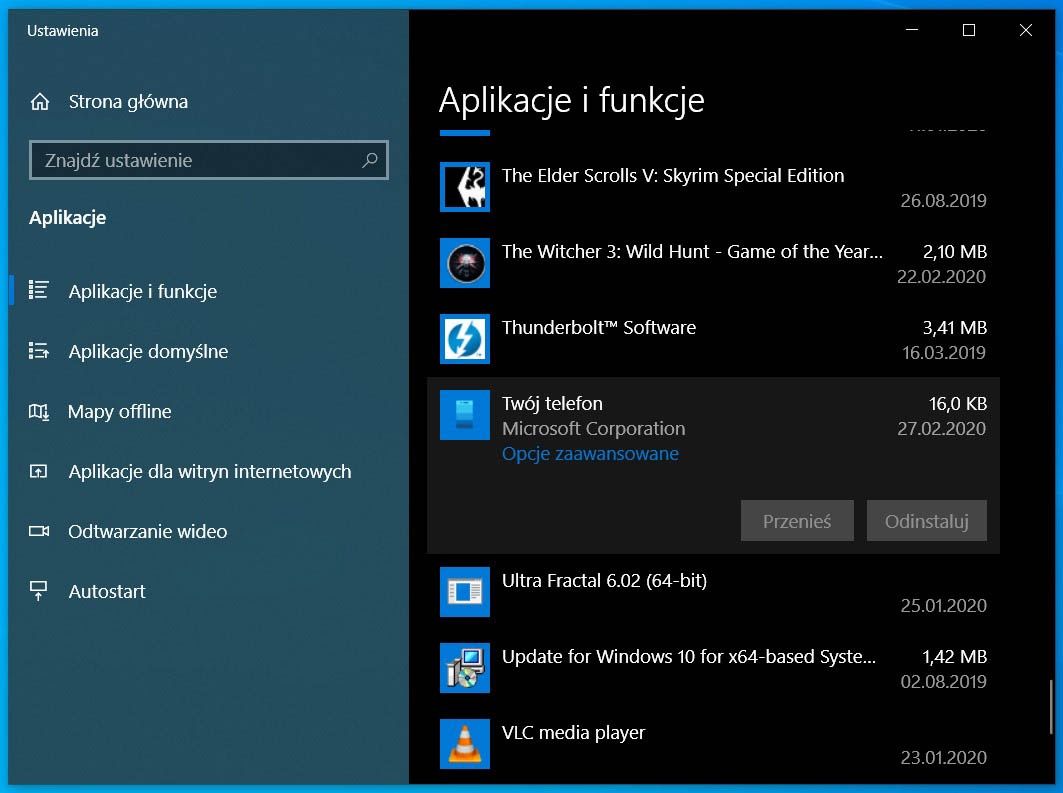Click the Aplikacje i funkcje page heading
The height and width of the screenshot is (793, 1063).
[571, 100]
